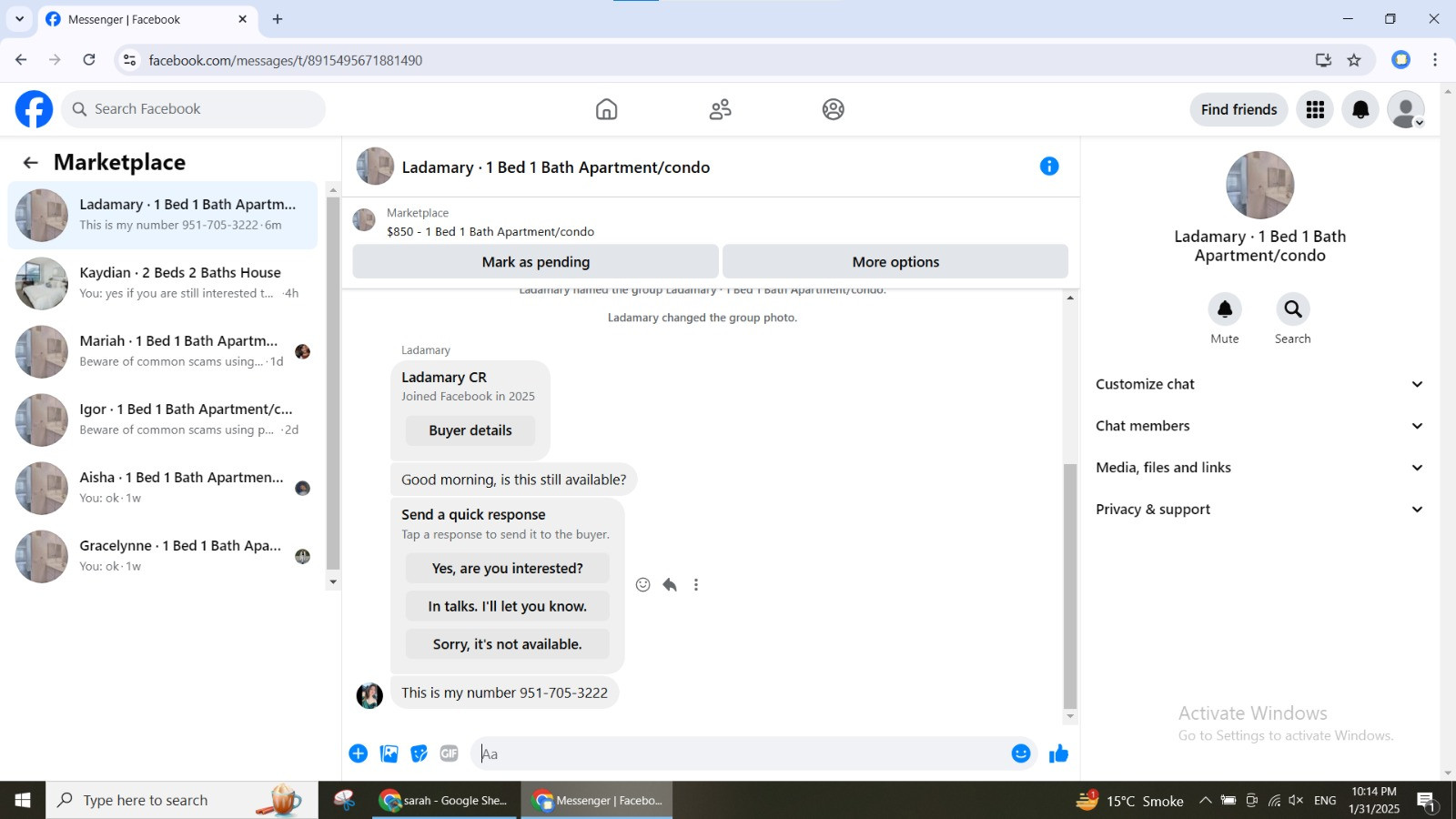Open the taskbar notification center icon
The height and width of the screenshot is (819, 1456).
click(x=1426, y=801)
